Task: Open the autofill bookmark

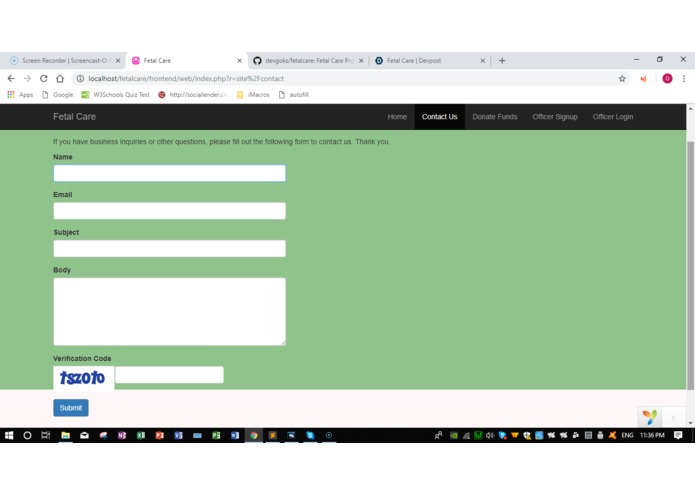Action: (x=293, y=94)
